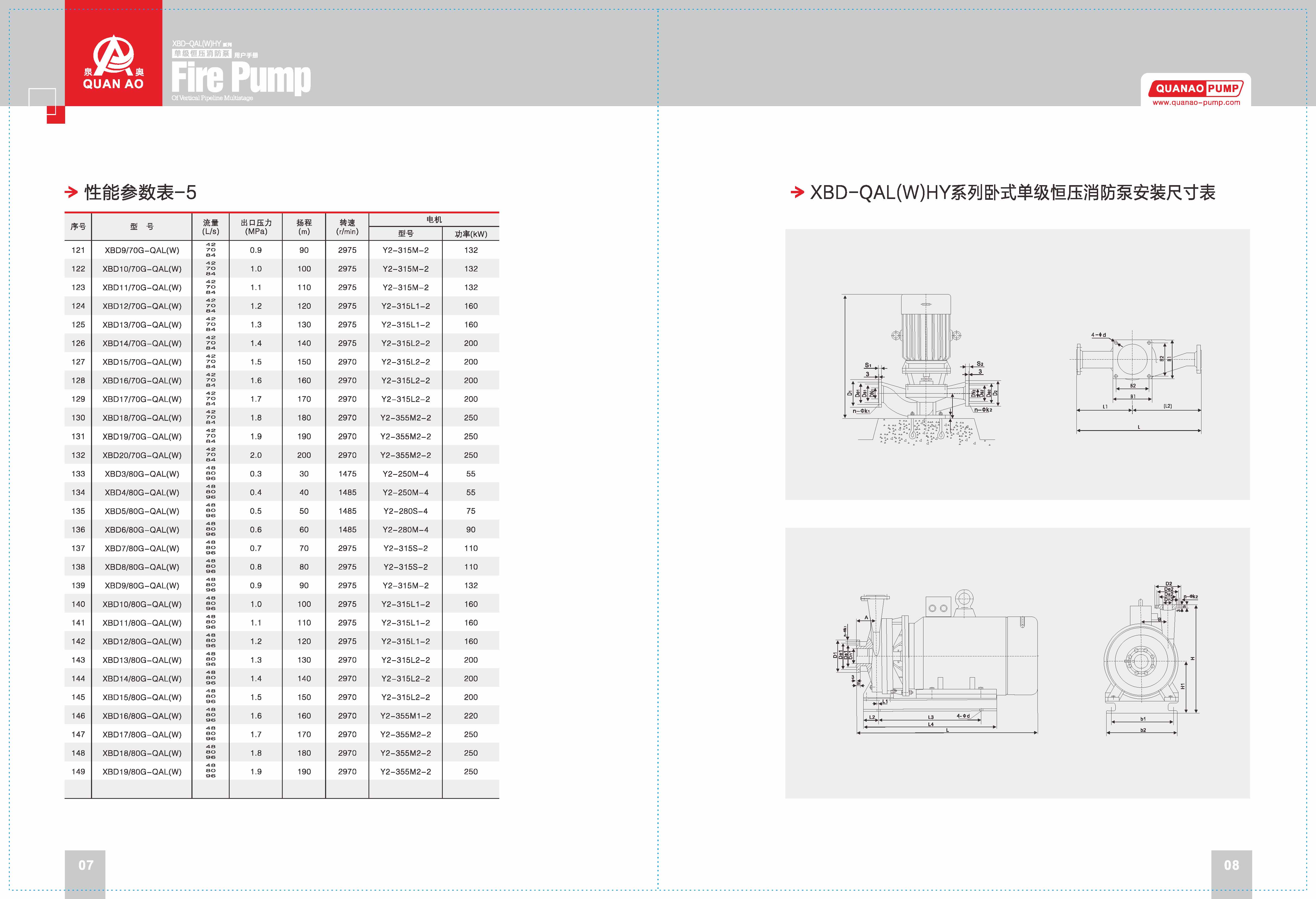This screenshot has width=1316, height=899.
Task: Click motor Y2-280M-4 in row 136
Action: 405,530
